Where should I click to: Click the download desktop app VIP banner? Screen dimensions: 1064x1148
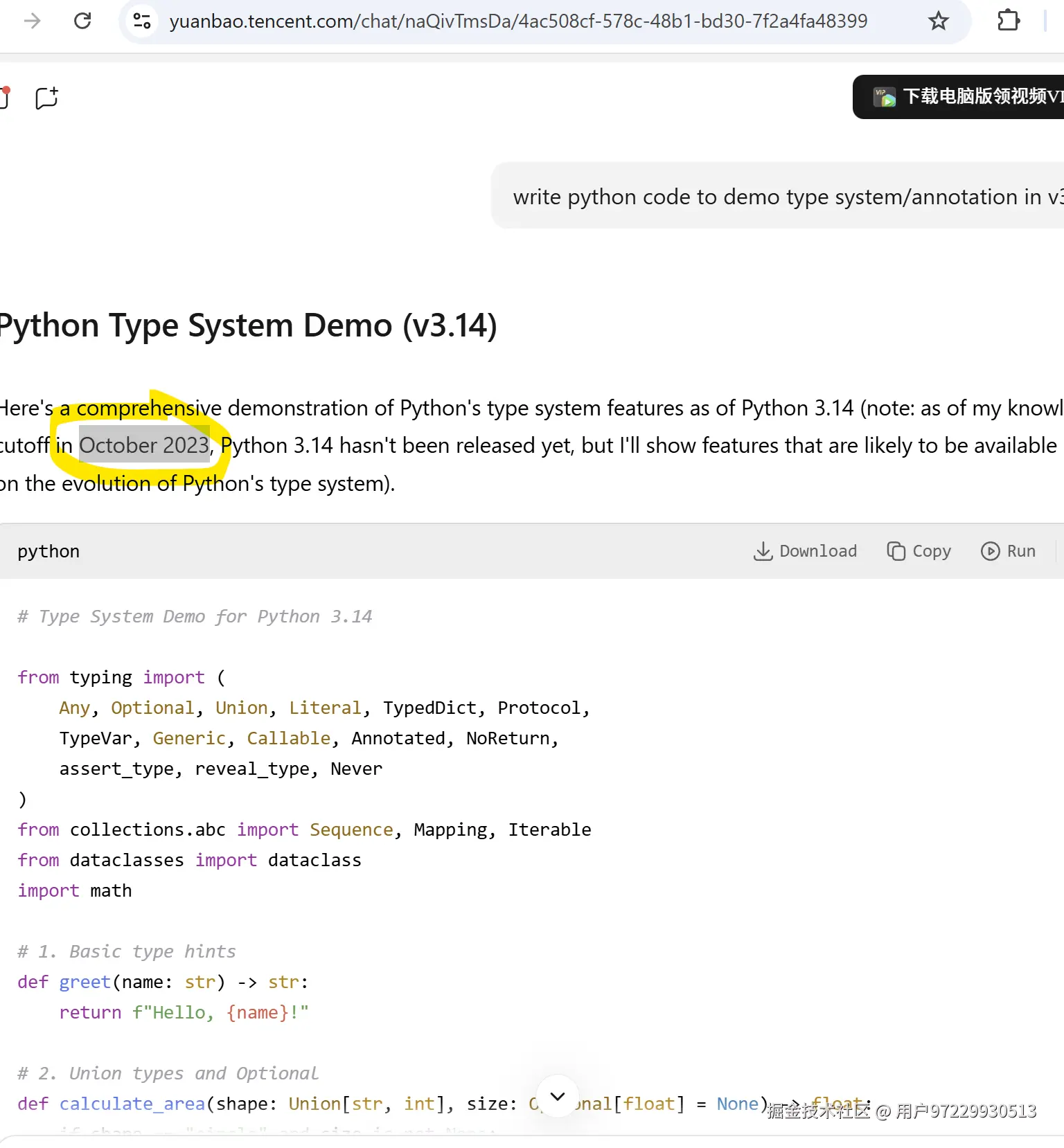pyautogui.click(x=970, y=97)
